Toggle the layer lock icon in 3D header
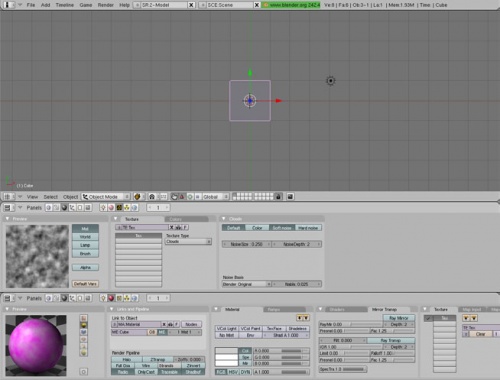500x380 pixels. [278, 197]
